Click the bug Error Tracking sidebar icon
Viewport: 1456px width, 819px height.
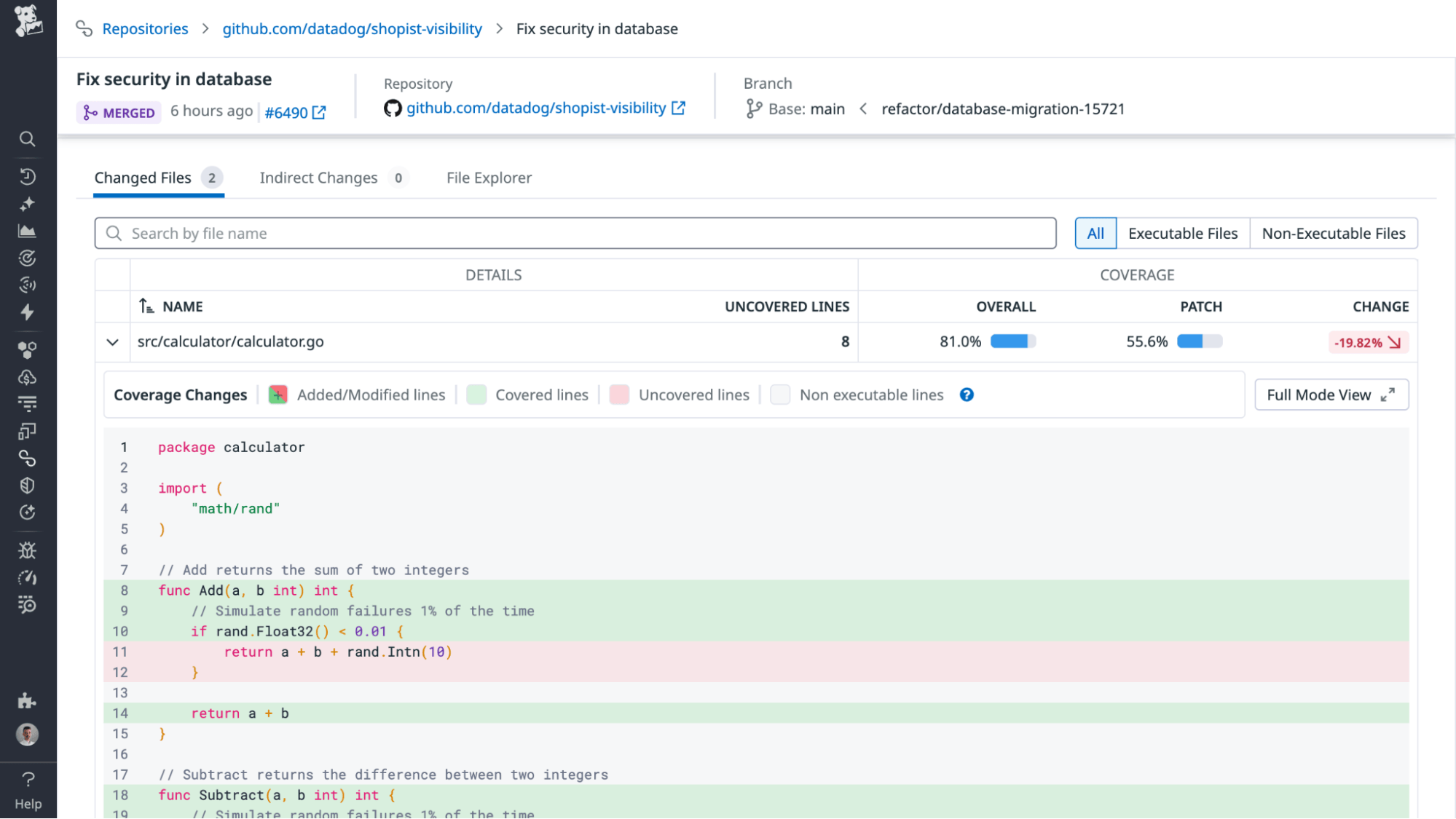click(x=28, y=550)
